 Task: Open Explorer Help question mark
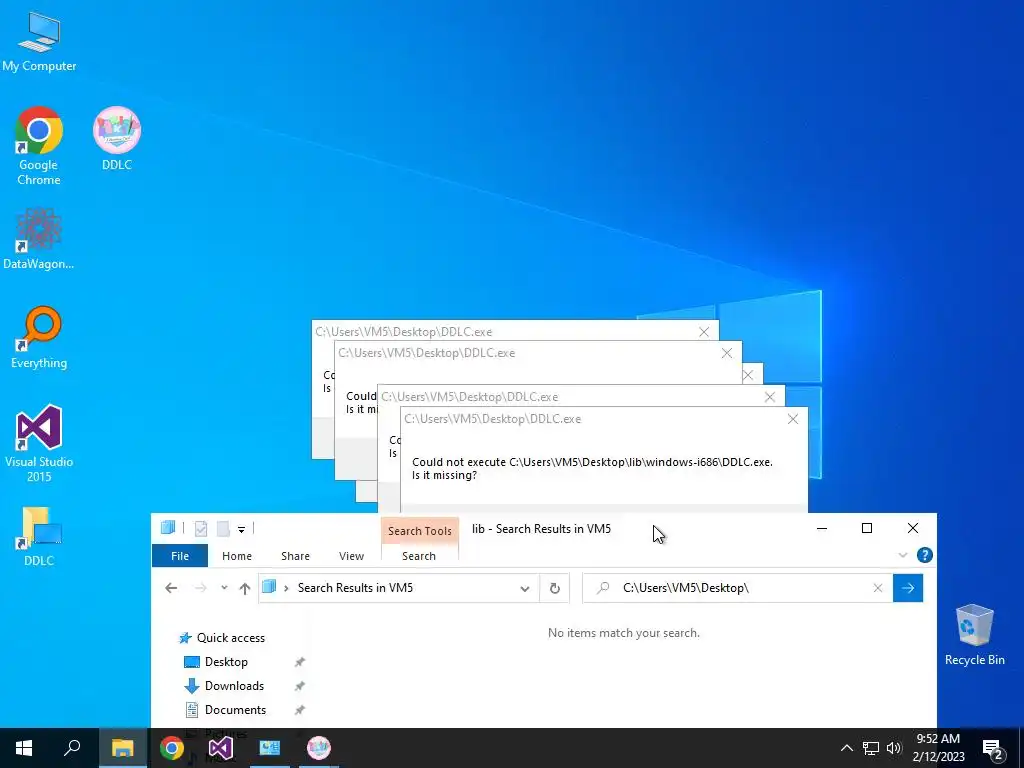[924, 555]
